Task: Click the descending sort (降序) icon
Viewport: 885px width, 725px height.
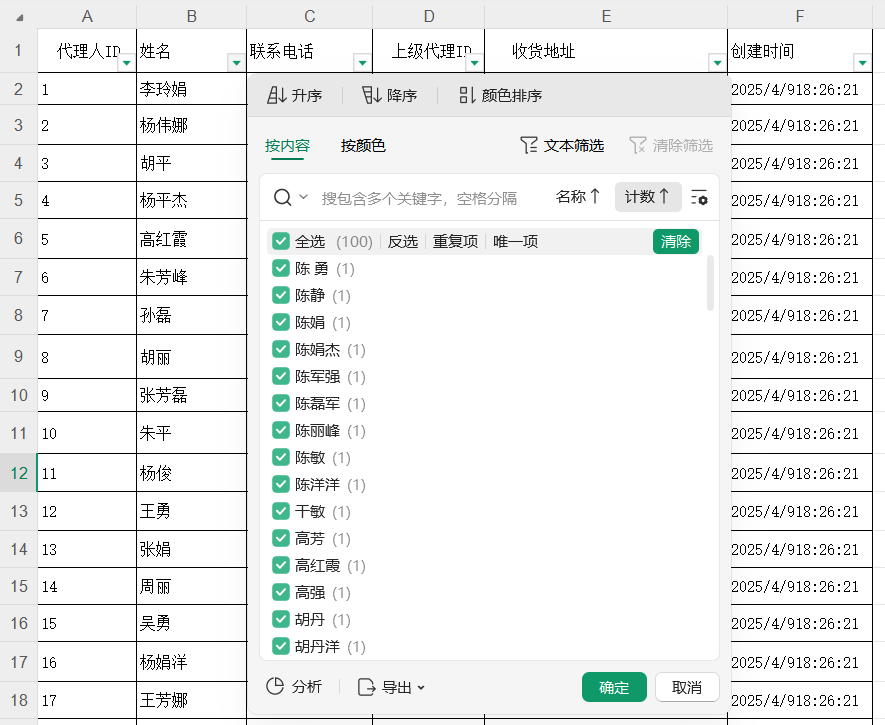Action: tap(372, 96)
